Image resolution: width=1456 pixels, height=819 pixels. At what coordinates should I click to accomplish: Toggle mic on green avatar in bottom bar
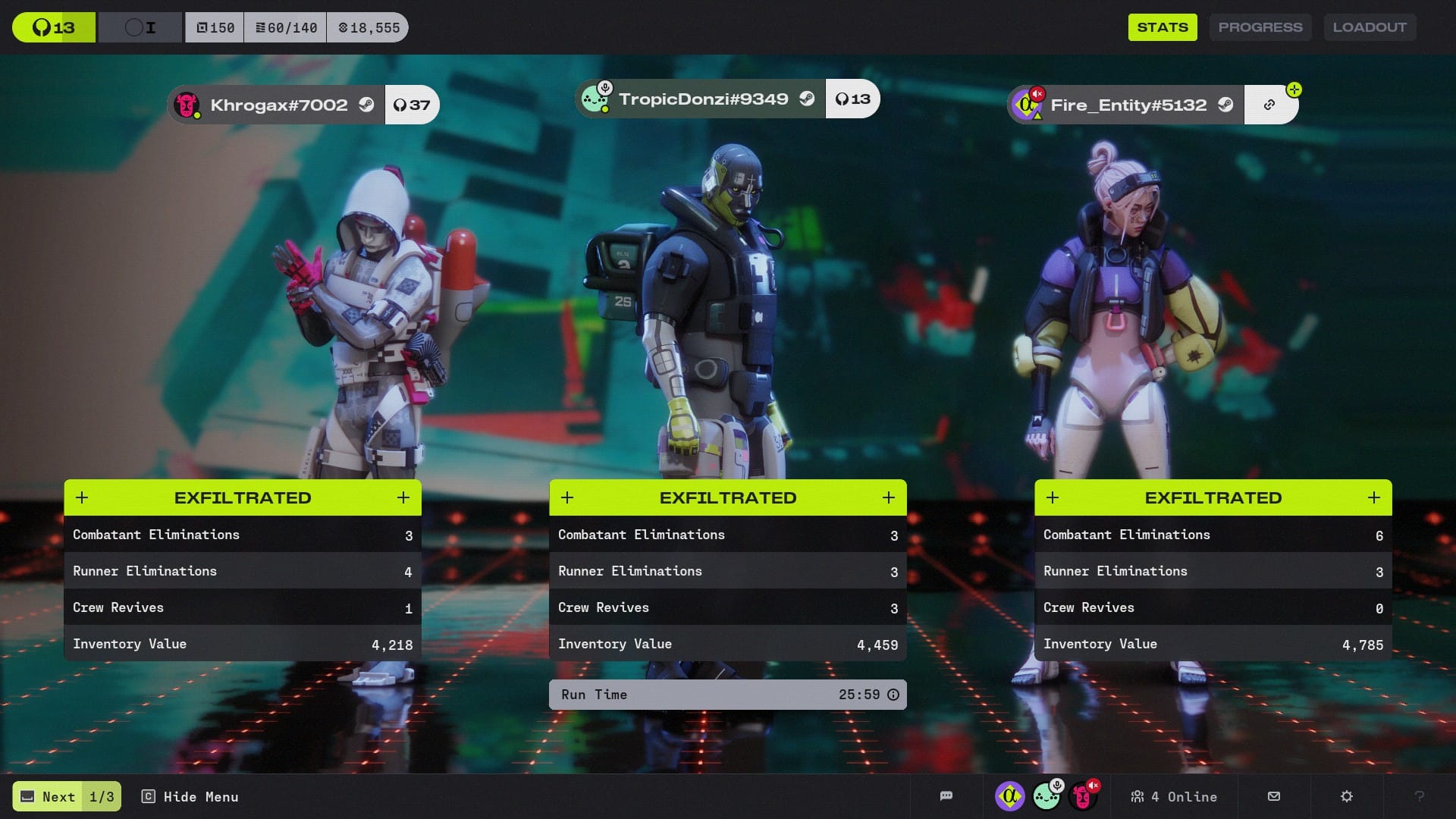point(1057,786)
